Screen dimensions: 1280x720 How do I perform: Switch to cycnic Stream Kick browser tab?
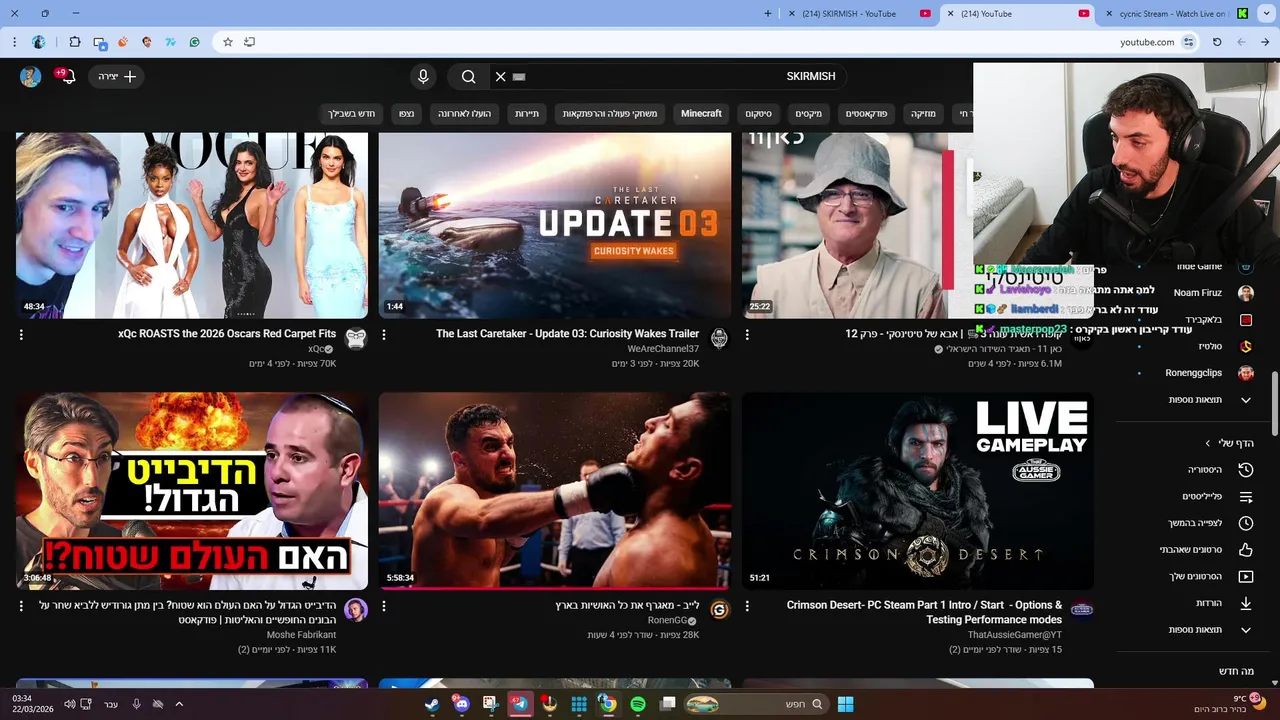pyautogui.click(x=1176, y=13)
